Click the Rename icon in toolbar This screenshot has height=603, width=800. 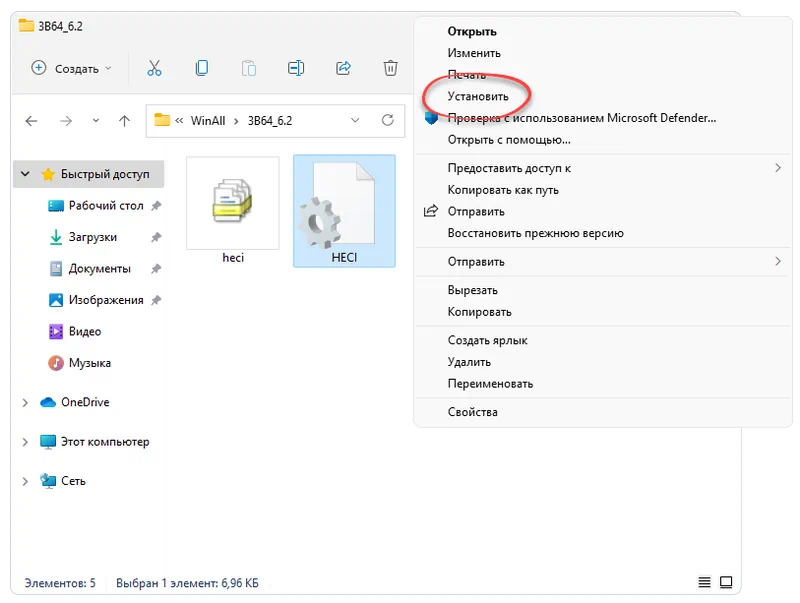point(296,68)
